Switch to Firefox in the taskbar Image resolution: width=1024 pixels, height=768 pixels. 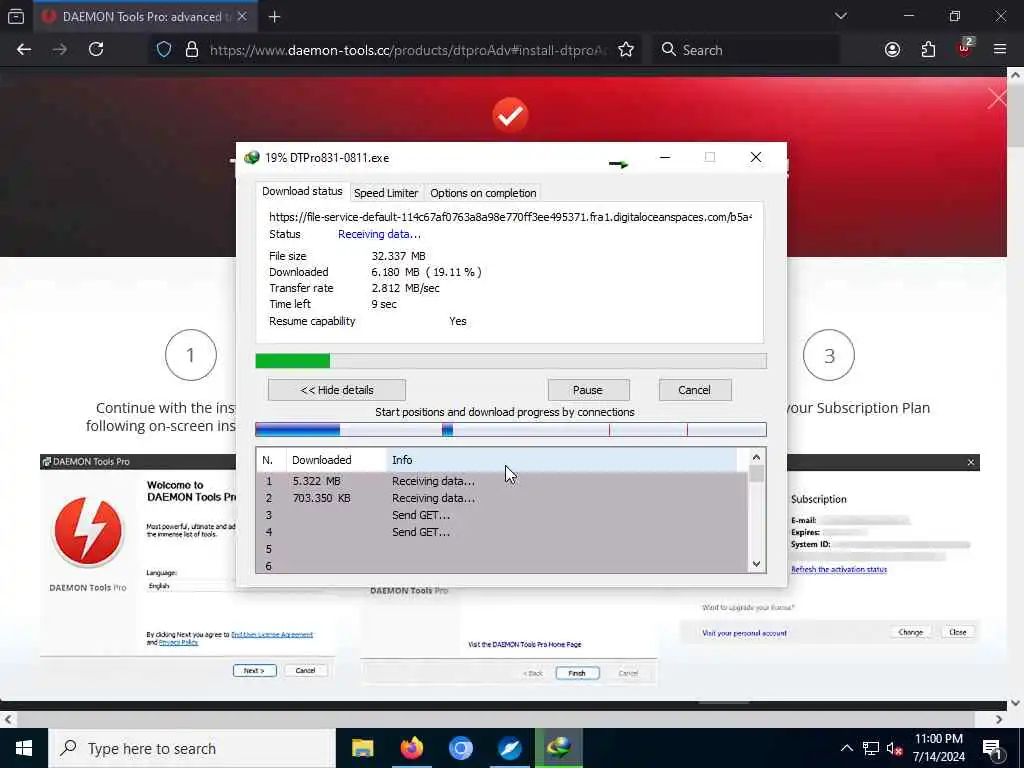pos(411,748)
